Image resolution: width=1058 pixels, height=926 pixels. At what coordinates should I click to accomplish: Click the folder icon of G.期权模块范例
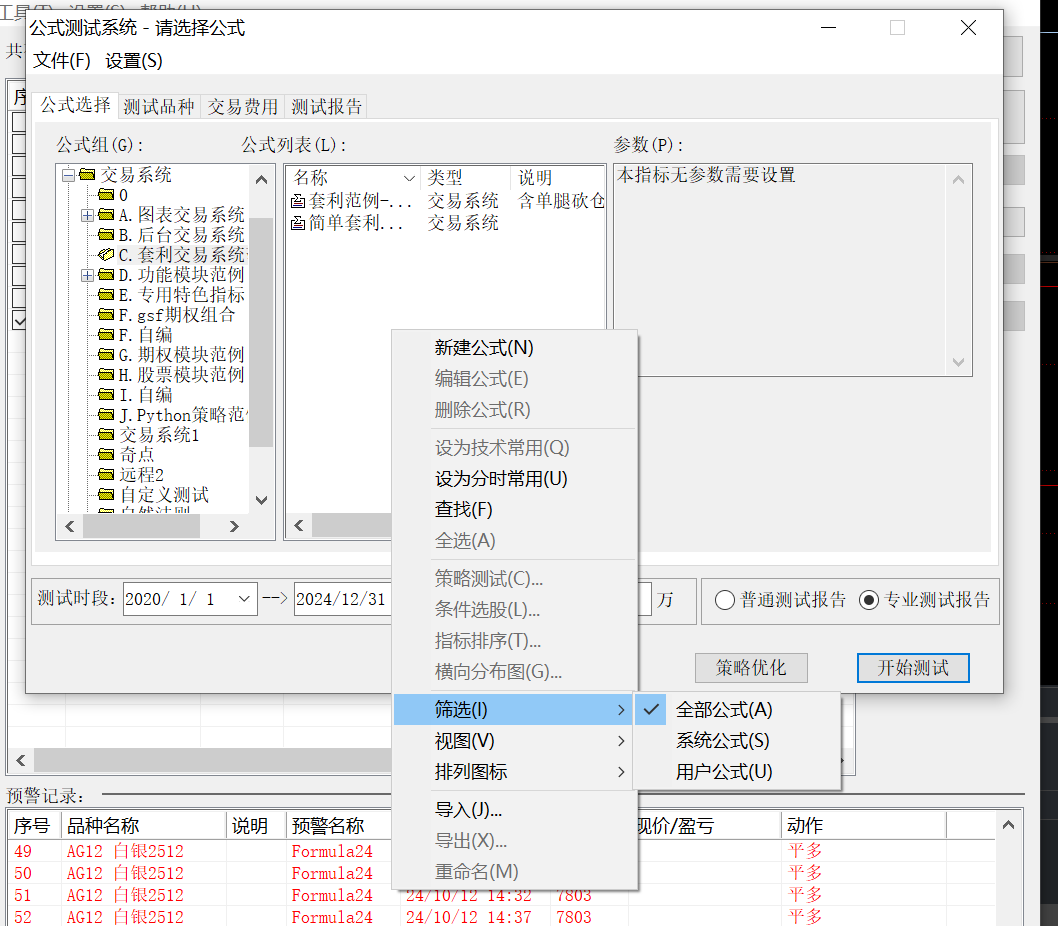tap(106, 354)
